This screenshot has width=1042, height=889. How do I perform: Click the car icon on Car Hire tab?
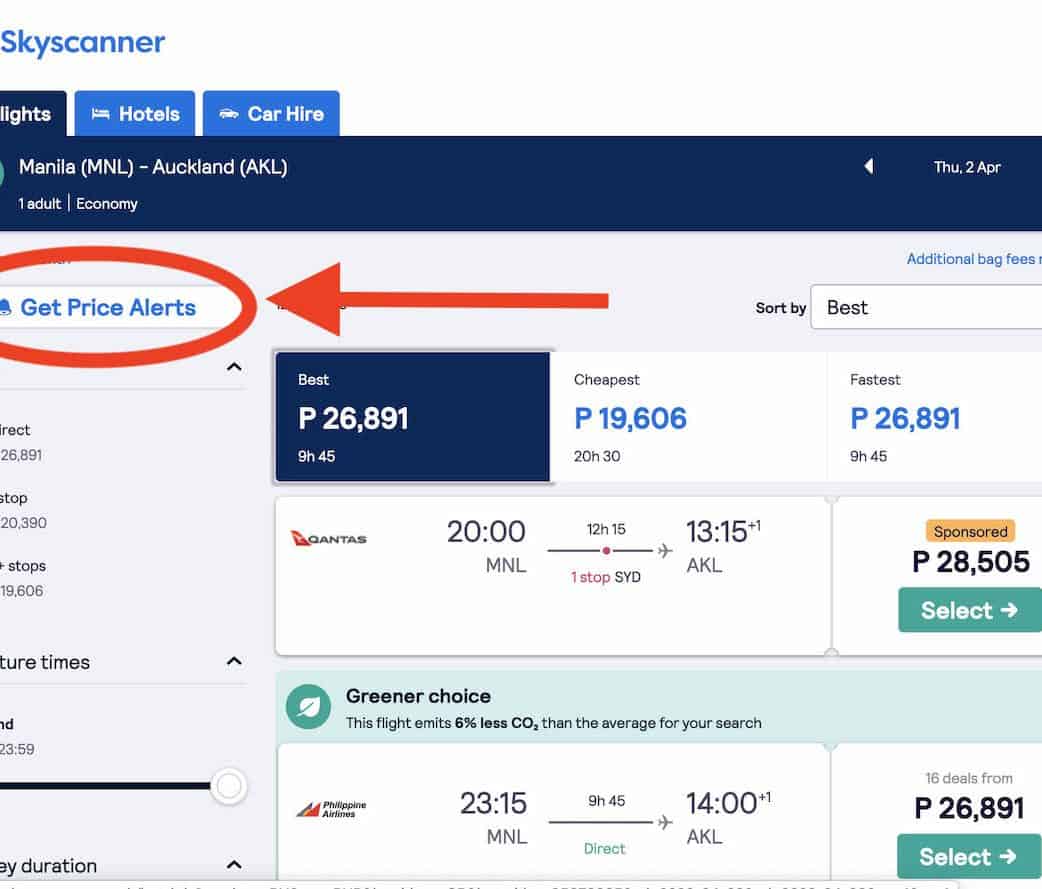[x=228, y=114]
